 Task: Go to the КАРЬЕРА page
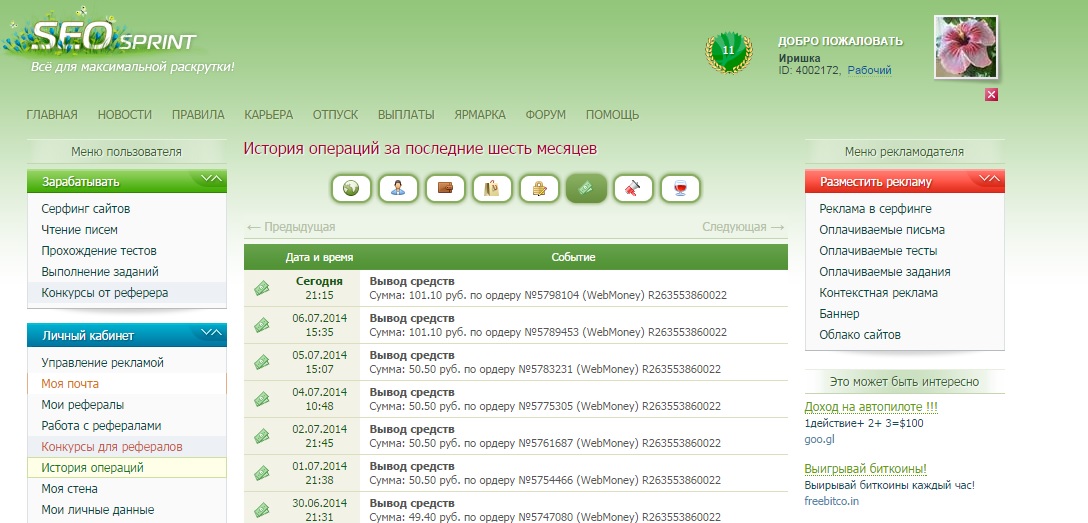click(269, 115)
